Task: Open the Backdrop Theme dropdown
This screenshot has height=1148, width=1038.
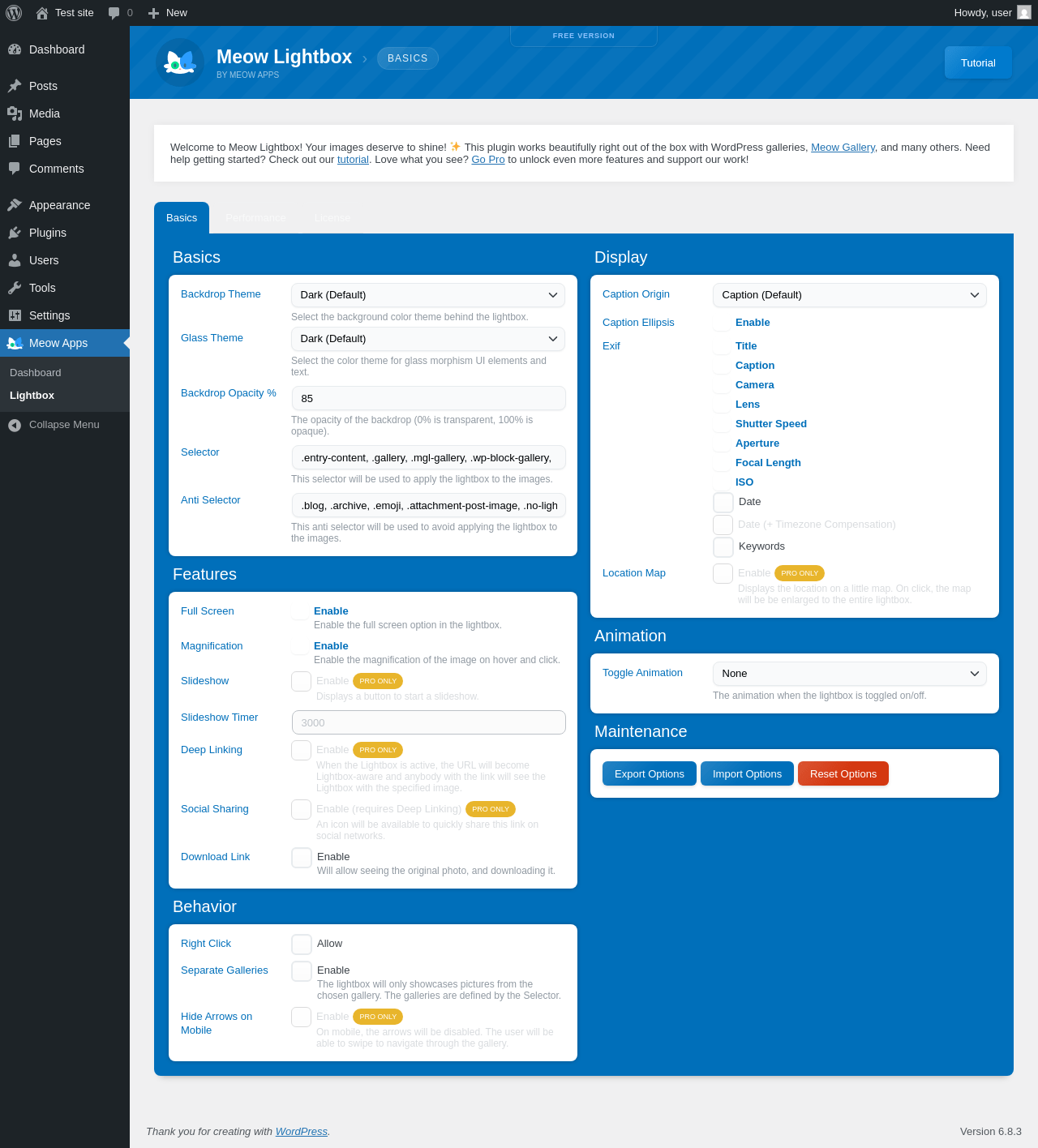Action: coord(428,295)
